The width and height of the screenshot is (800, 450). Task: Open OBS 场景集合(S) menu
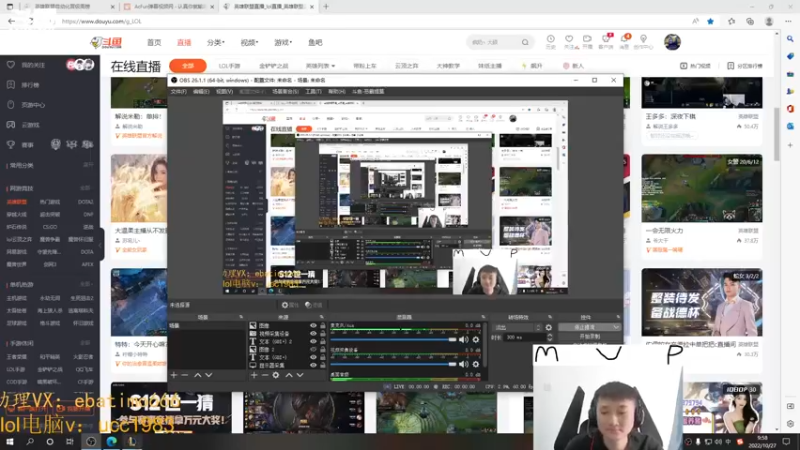pos(285,92)
